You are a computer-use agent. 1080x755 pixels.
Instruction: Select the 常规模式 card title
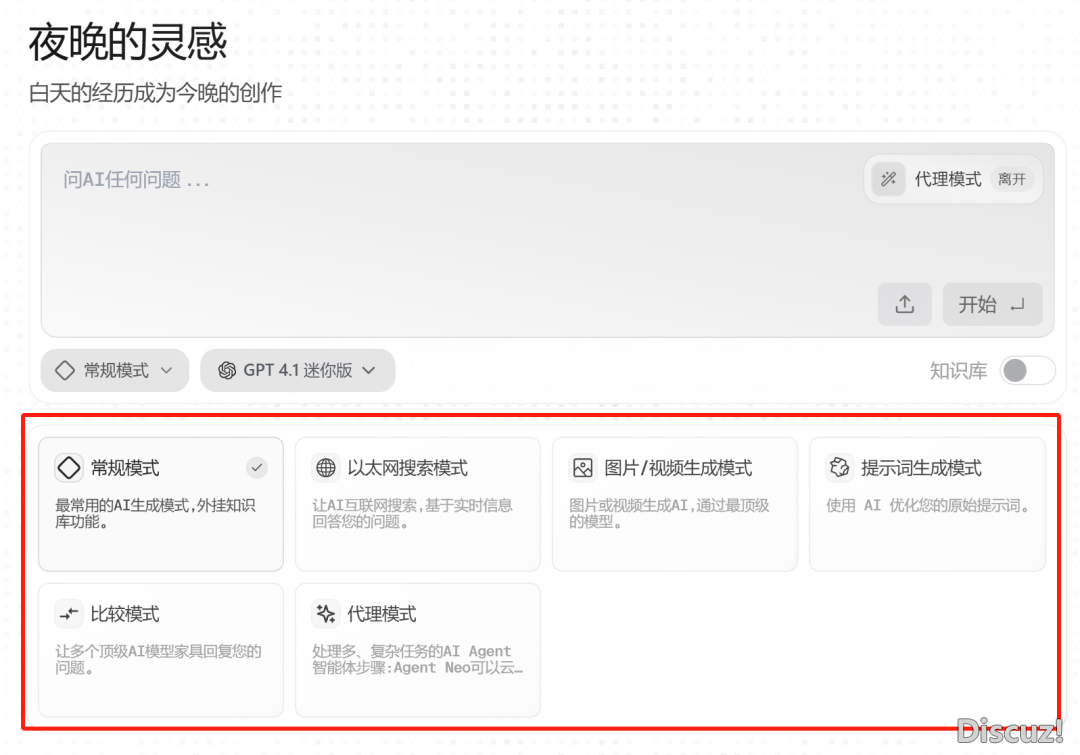pos(125,468)
